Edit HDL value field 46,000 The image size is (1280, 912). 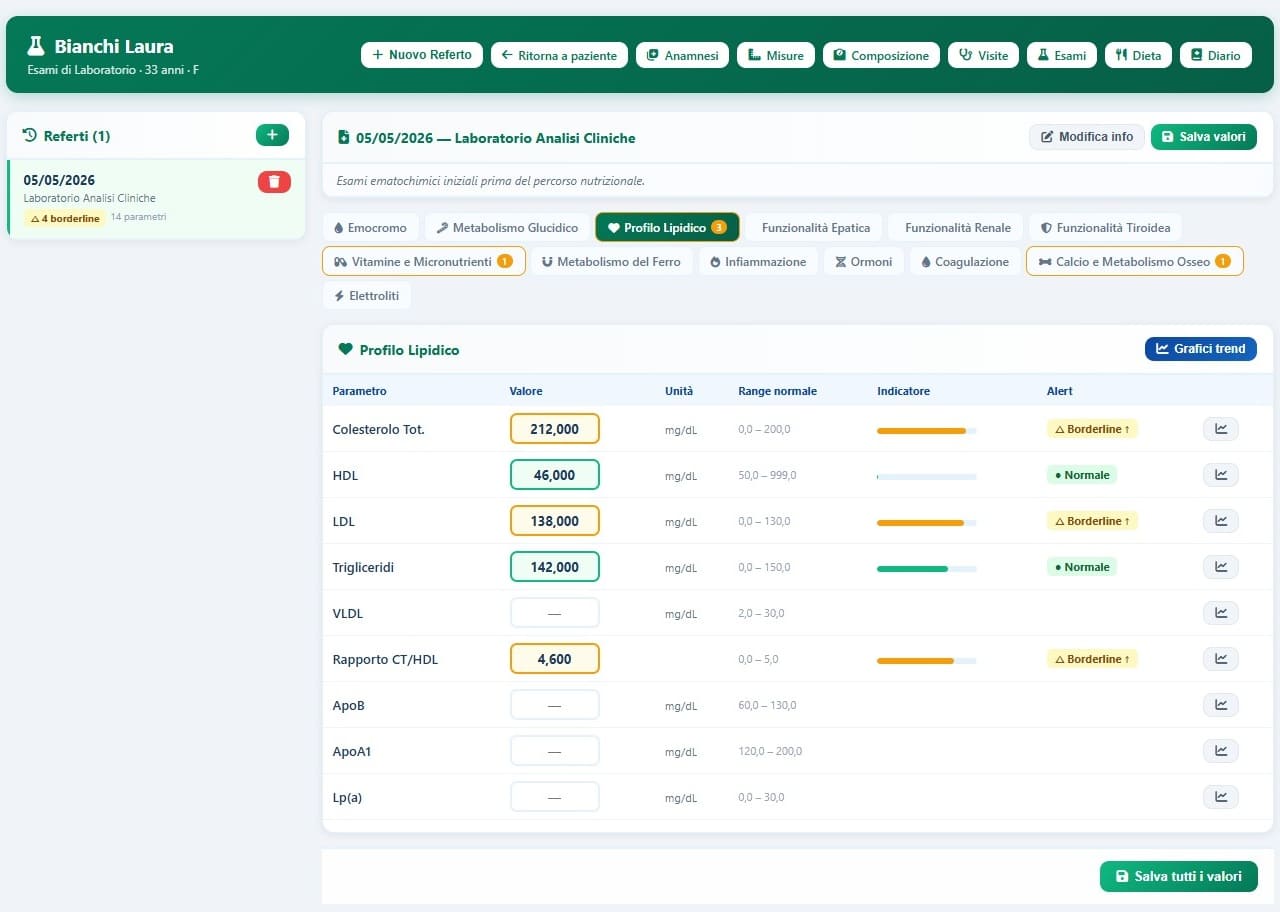555,475
